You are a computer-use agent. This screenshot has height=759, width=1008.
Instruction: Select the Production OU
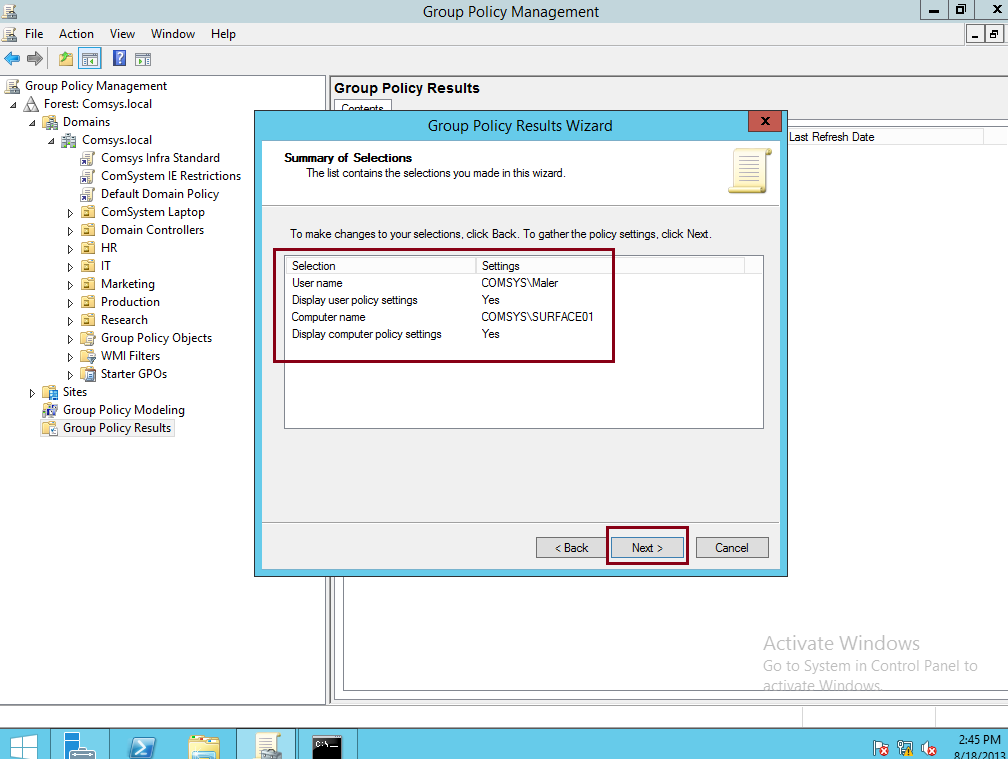(x=130, y=302)
